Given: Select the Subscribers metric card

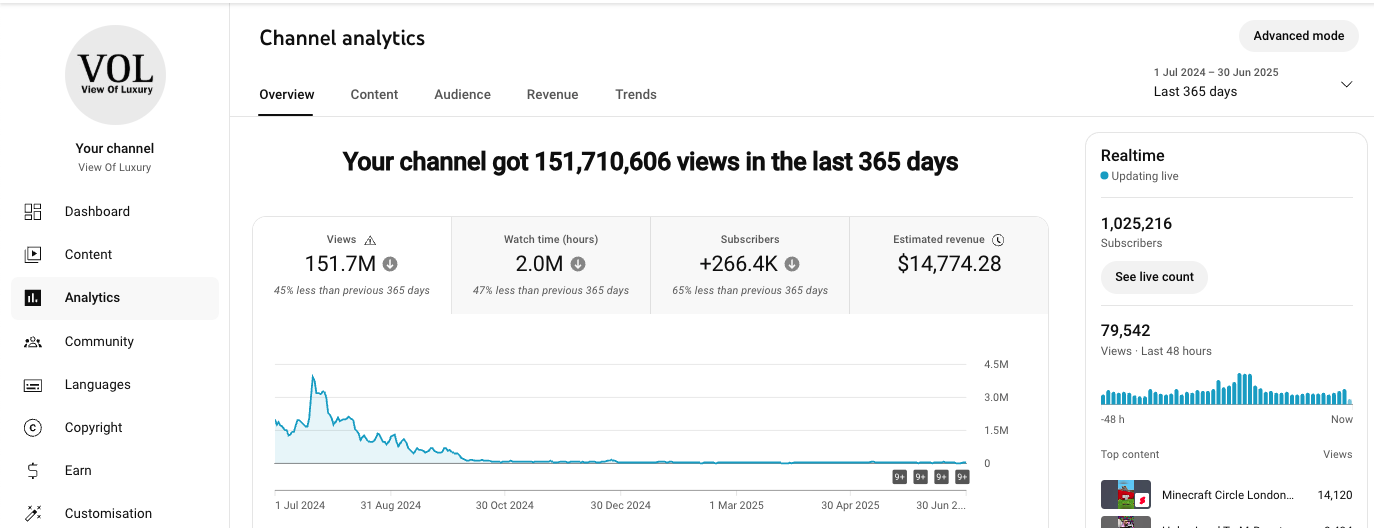Looking at the screenshot, I should pyautogui.click(x=749, y=265).
